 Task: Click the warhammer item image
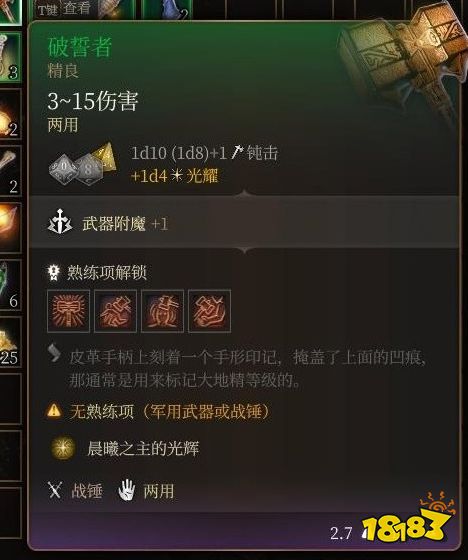pyautogui.click(x=402, y=61)
